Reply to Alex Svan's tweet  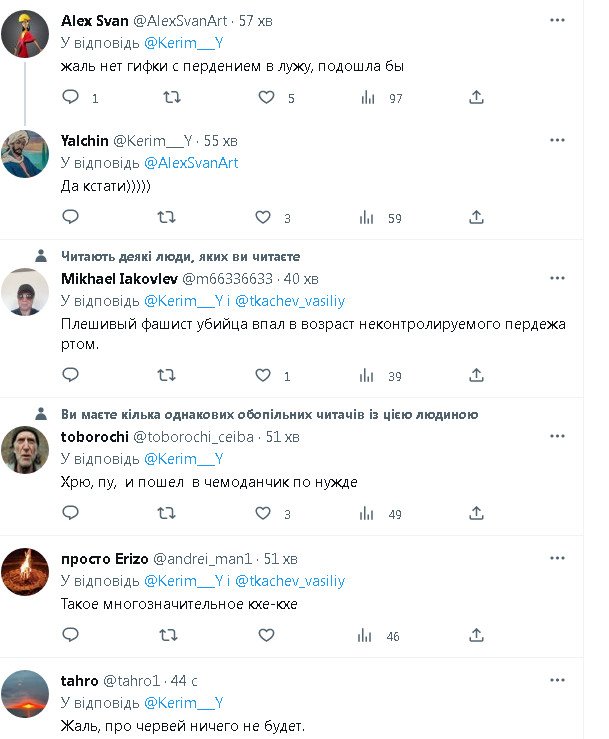[71, 97]
